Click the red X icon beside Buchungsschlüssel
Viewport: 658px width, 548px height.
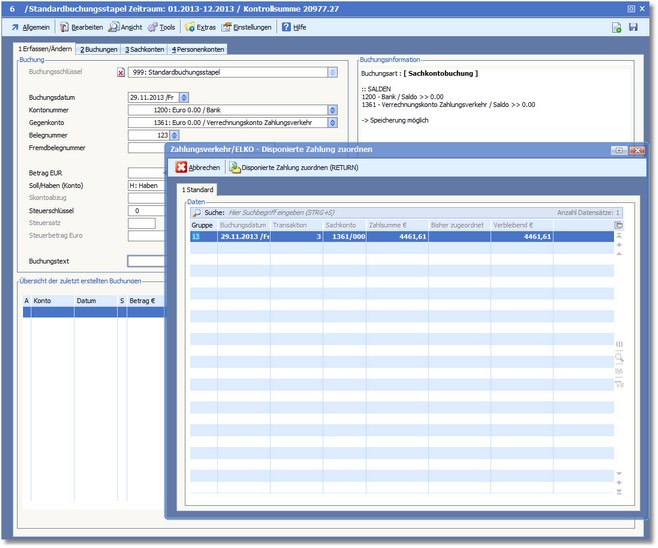click(122, 72)
